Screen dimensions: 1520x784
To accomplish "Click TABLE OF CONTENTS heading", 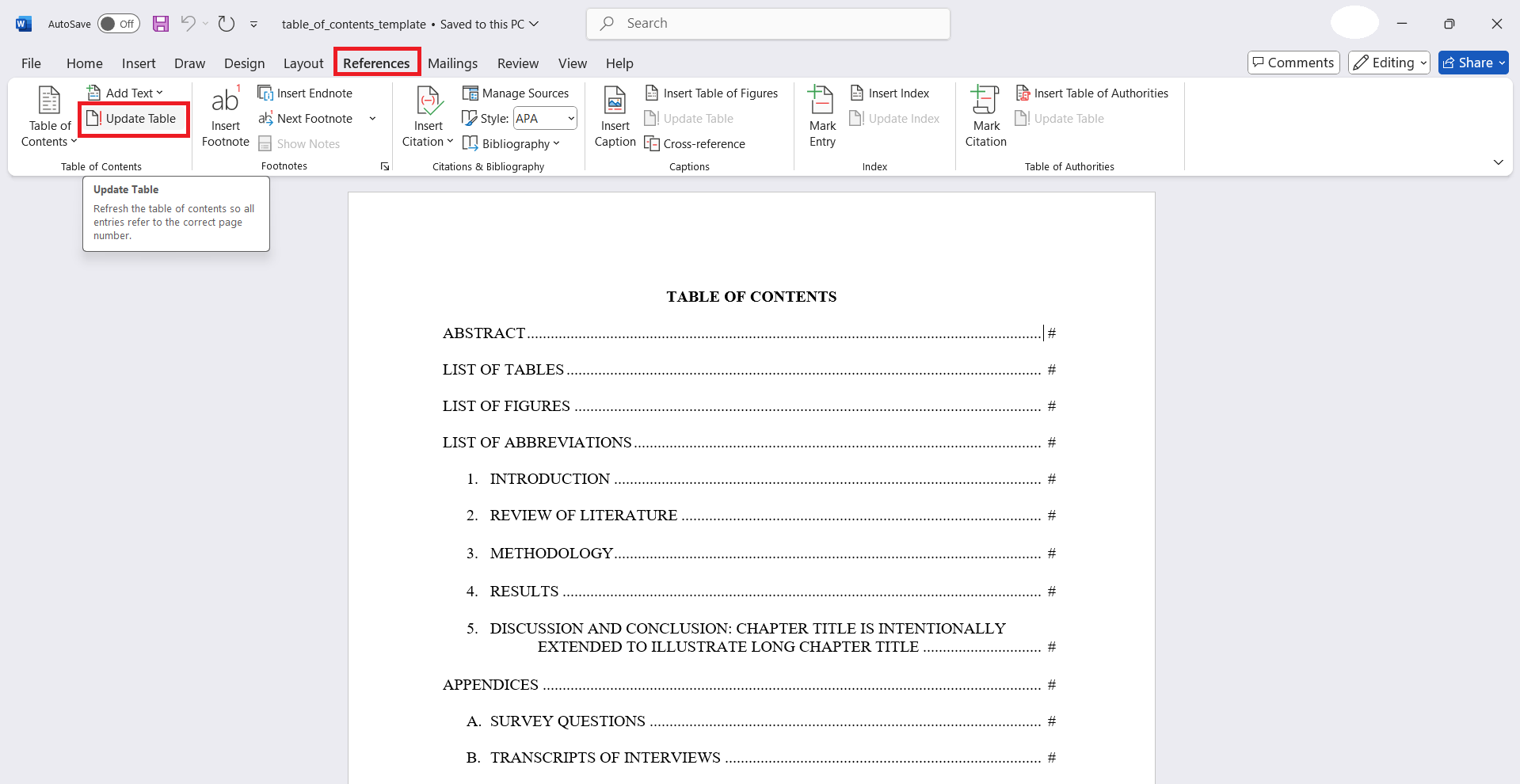I will coord(751,297).
